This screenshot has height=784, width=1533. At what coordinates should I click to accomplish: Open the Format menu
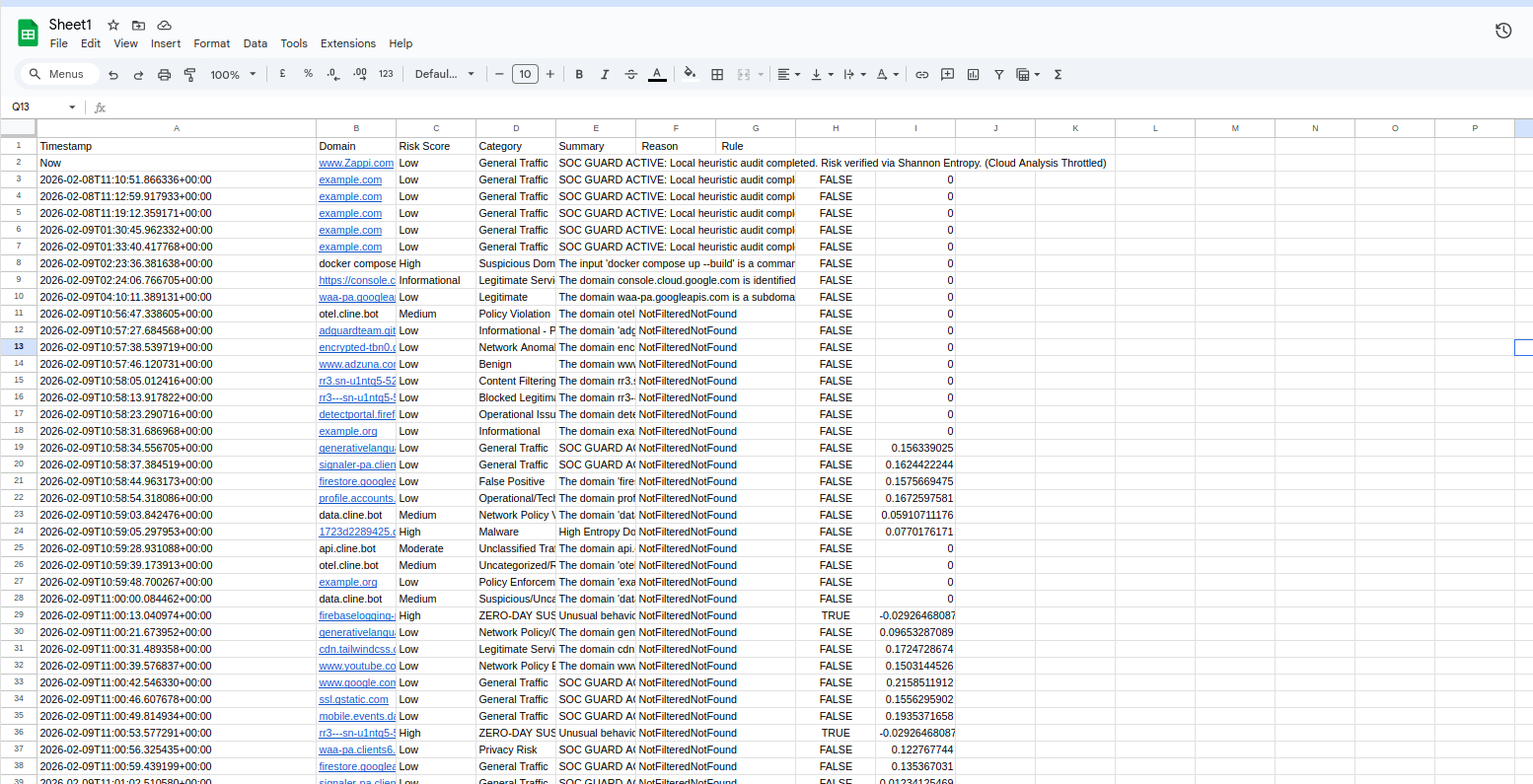(x=212, y=43)
